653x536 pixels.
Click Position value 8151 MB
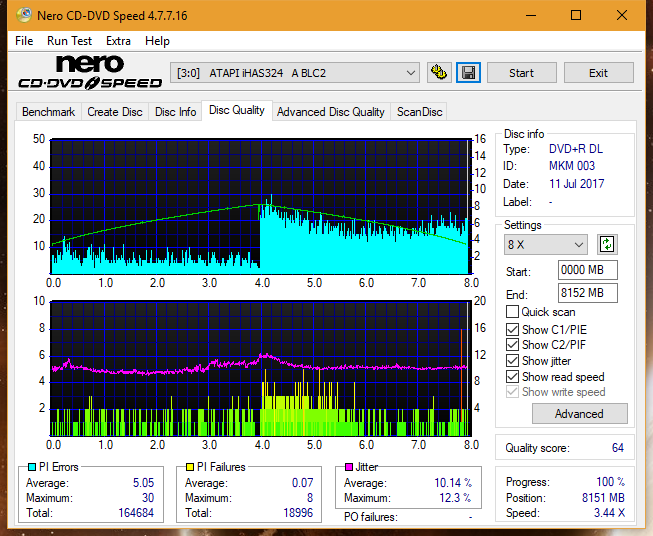coord(603,498)
